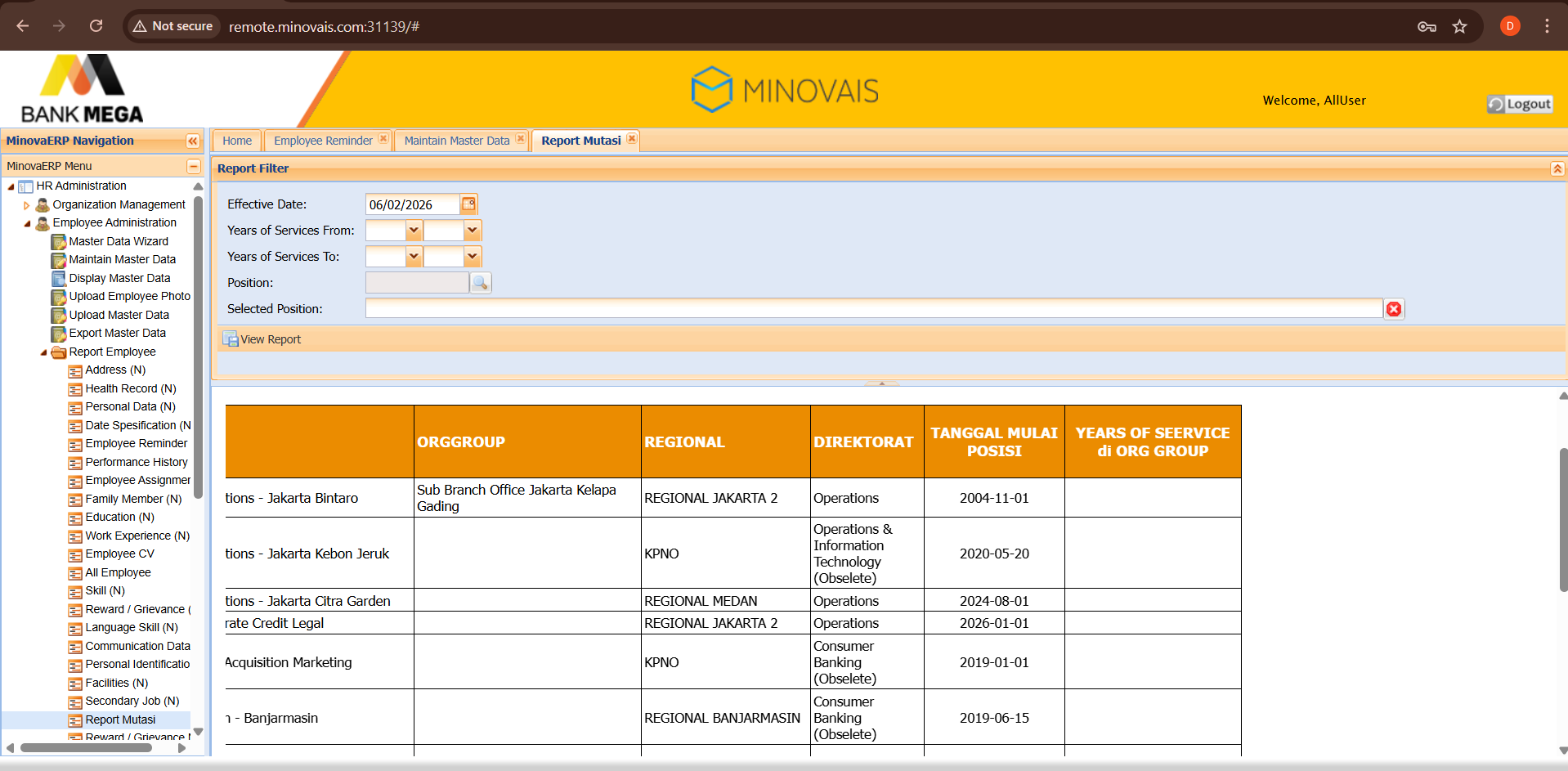
Task: Open second Years of Services To dropdown
Action: (472, 257)
